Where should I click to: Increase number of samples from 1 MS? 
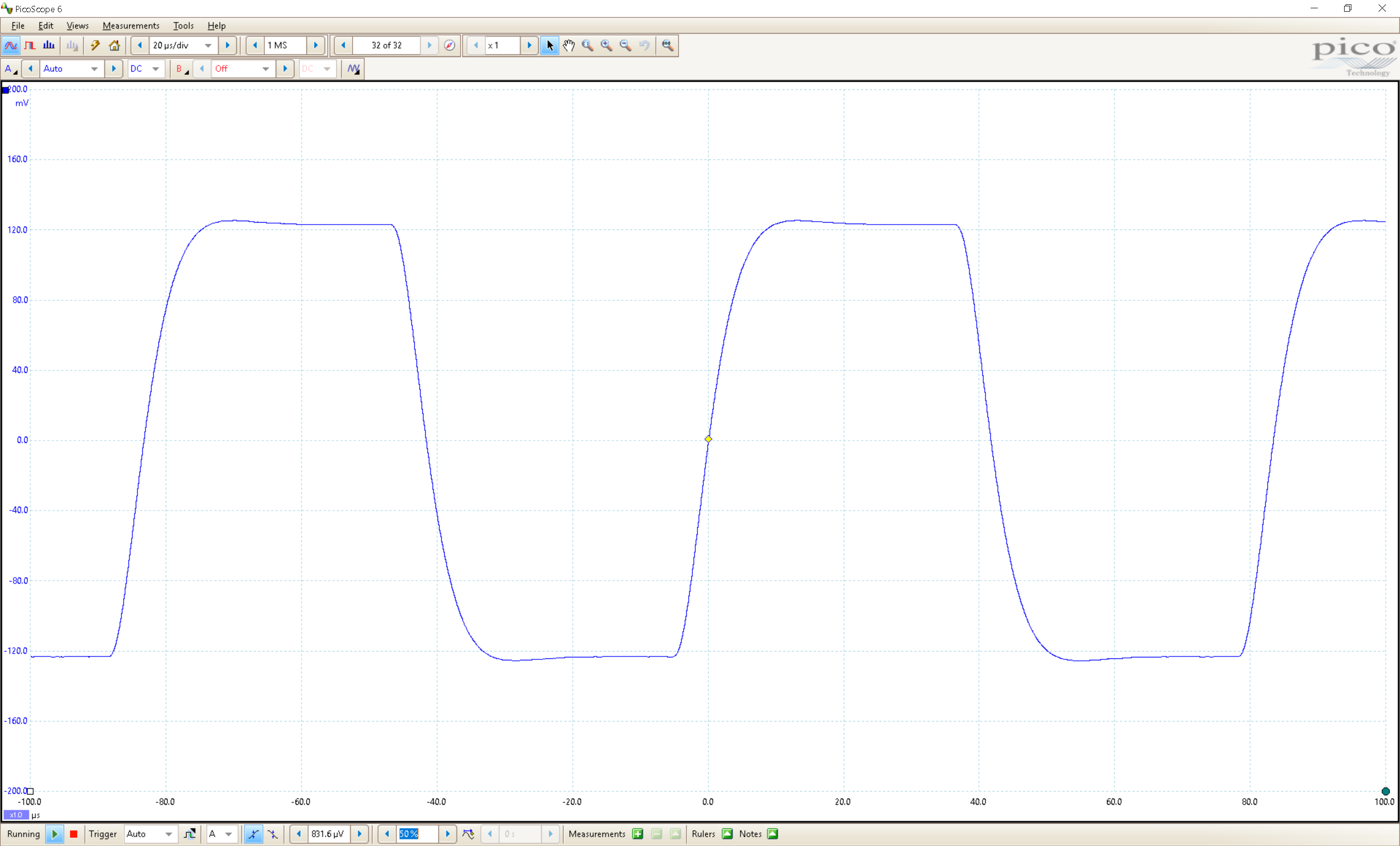(x=315, y=45)
